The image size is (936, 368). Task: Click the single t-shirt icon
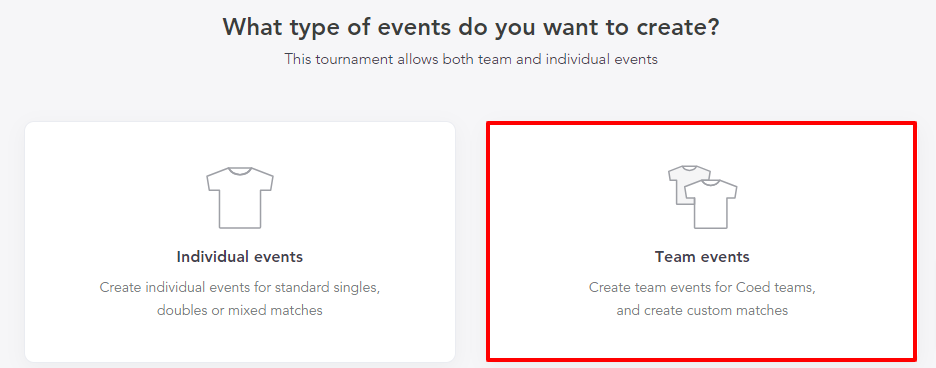[240, 198]
